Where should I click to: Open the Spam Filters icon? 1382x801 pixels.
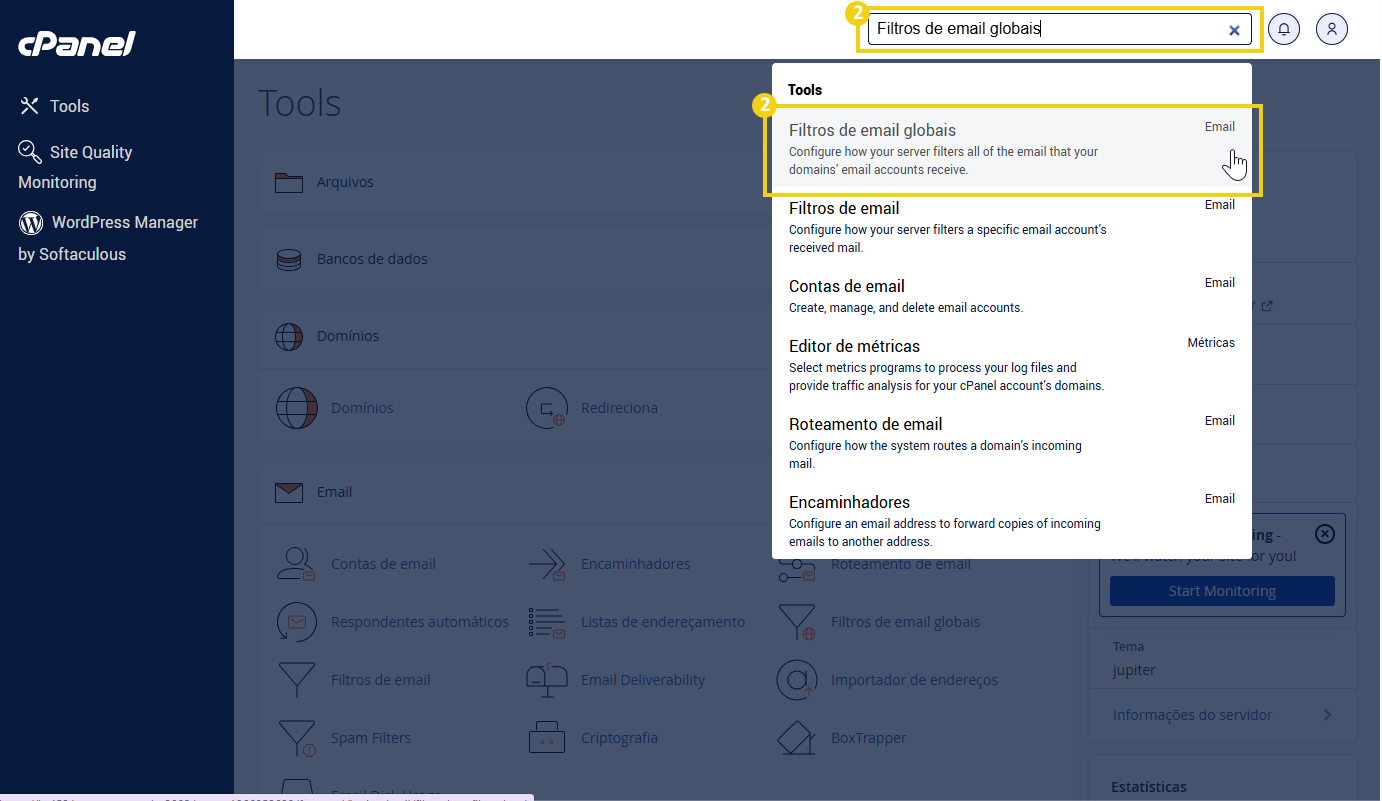pos(296,737)
